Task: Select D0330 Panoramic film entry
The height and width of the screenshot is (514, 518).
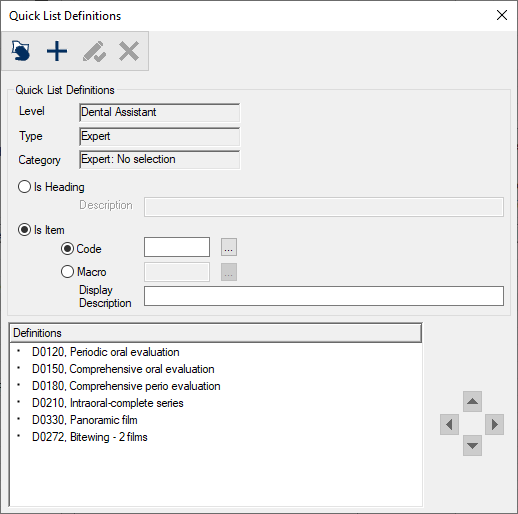Action: click(x=85, y=420)
